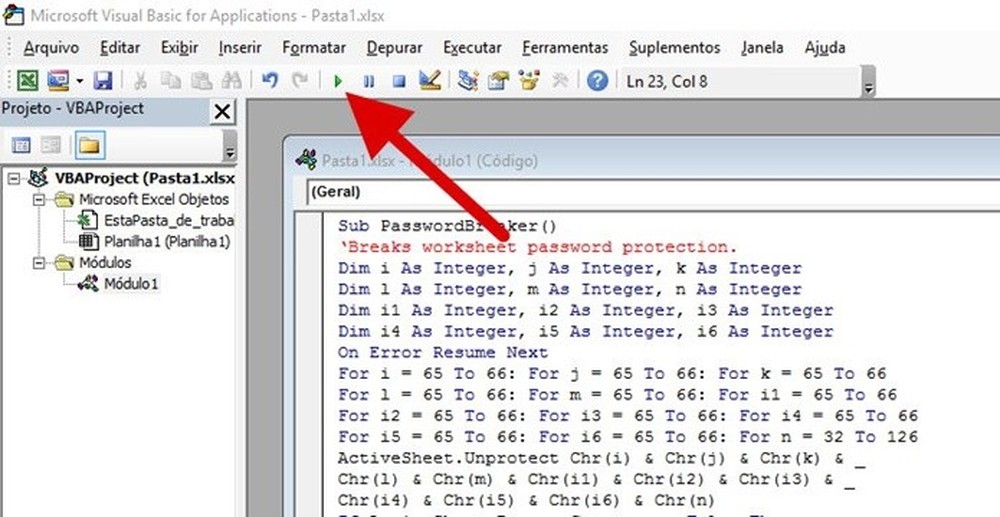1000x517 pixels.
Task: Open the Janela menu
Action: 762,48
